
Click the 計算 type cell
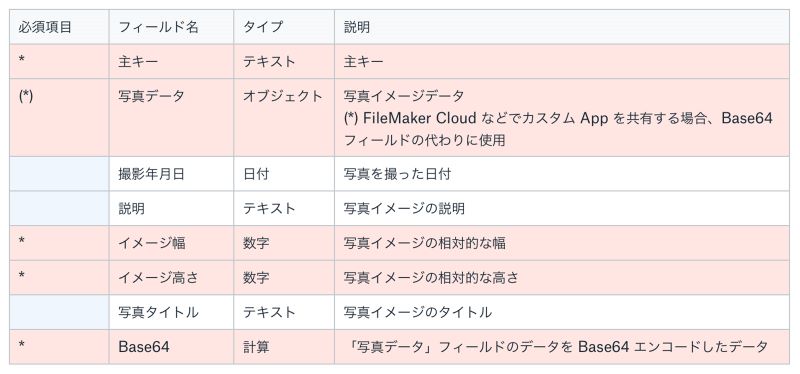click(x=284, y=346)
